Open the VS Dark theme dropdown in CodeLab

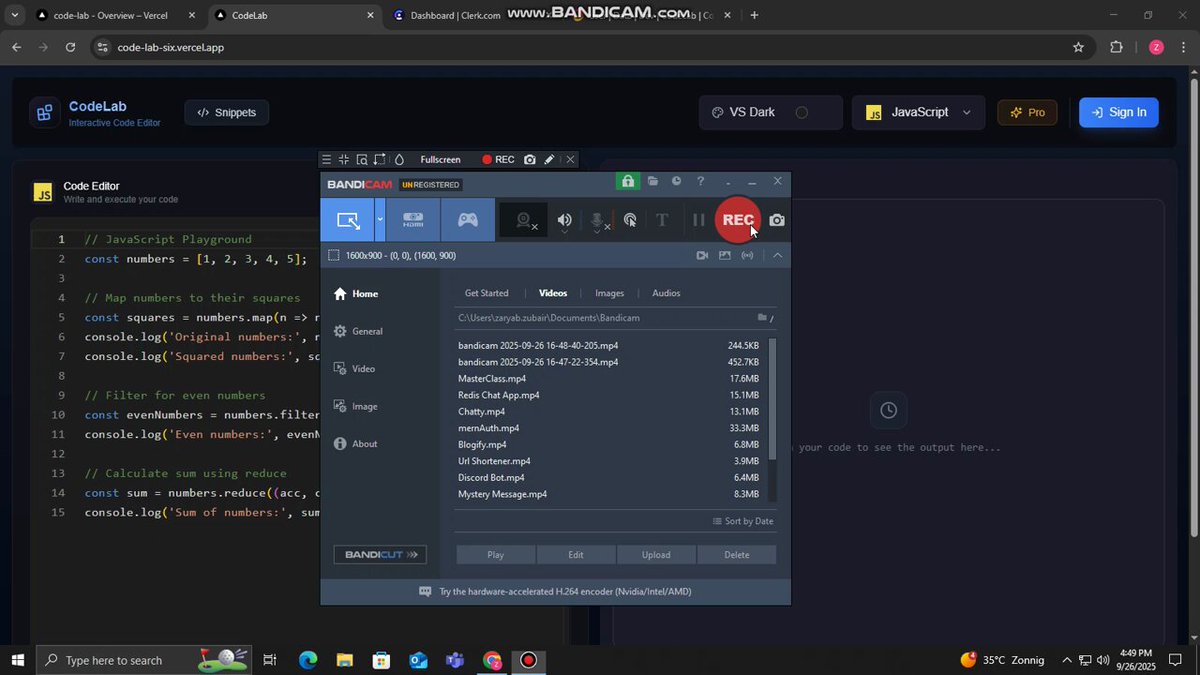pos(770,112)
